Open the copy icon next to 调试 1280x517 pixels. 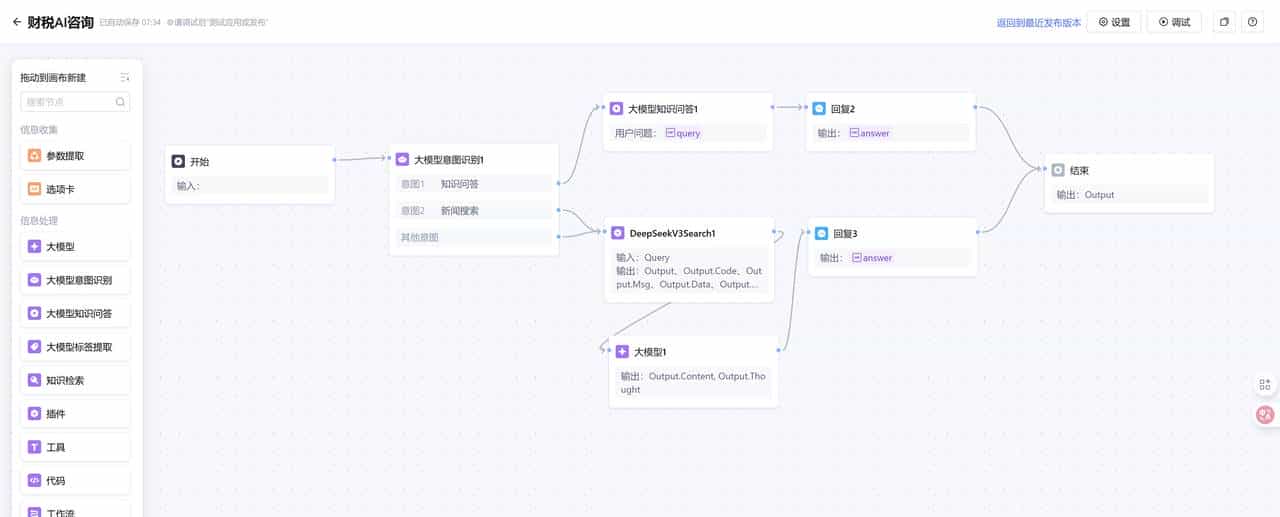click(x=1223, y=22)
